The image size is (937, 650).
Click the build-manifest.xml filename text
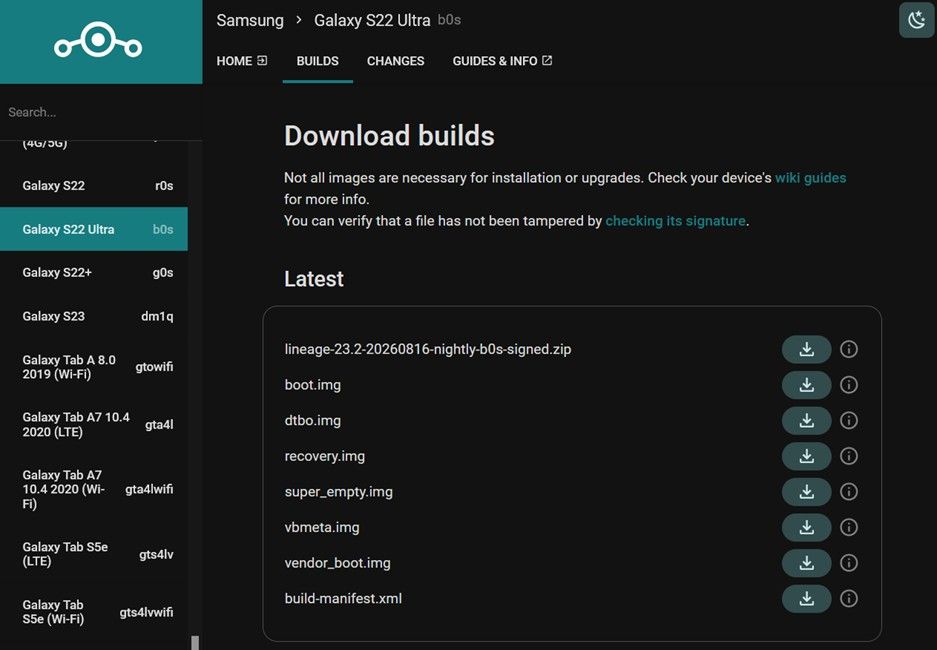[x=343, y=599]
